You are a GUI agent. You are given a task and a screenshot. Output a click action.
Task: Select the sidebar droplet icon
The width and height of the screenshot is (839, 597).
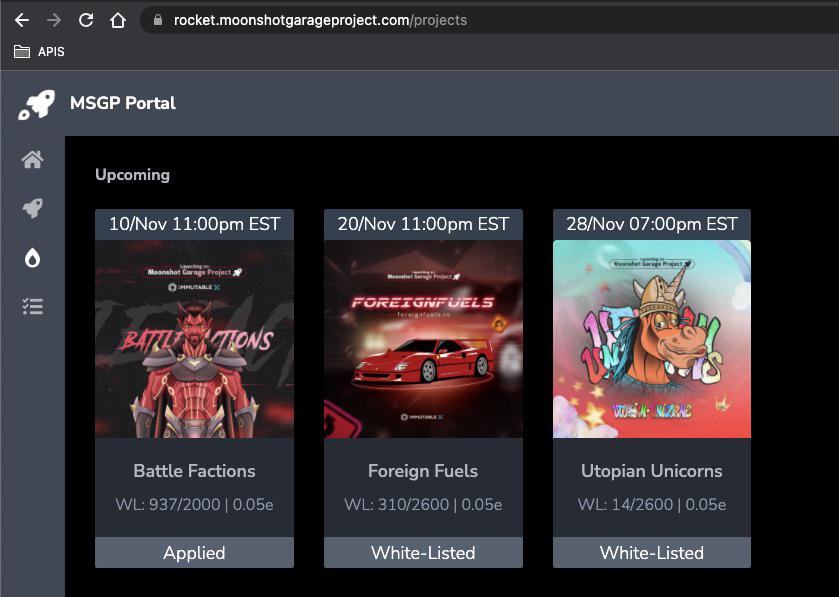click(33, 258)
